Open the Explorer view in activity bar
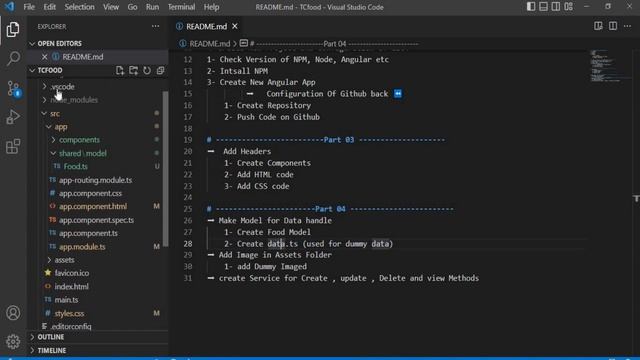 point(13,29)
